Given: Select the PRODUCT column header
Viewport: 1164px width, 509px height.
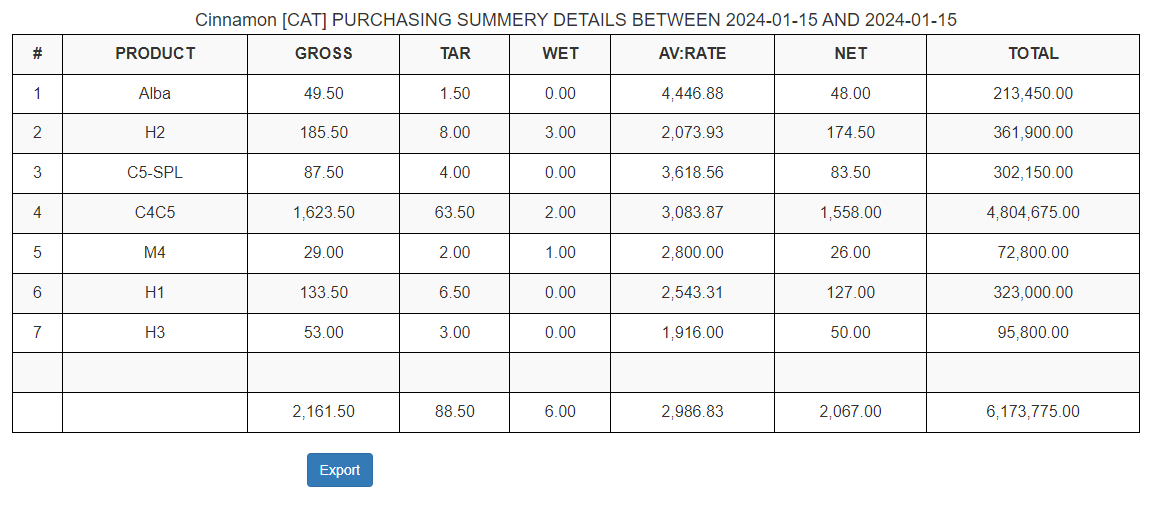Looking at the screenshot, I should (155, 54).
